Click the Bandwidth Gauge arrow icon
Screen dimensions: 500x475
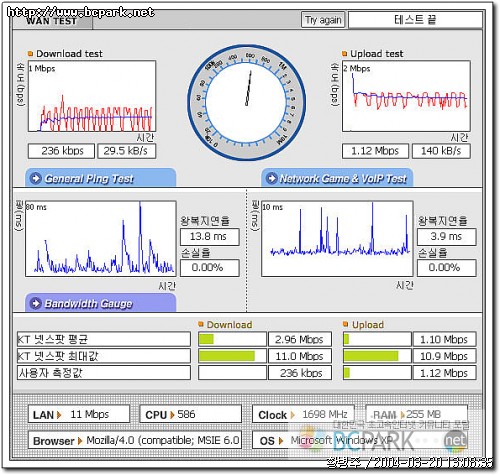pyautogui.click(x=35, y=303)
